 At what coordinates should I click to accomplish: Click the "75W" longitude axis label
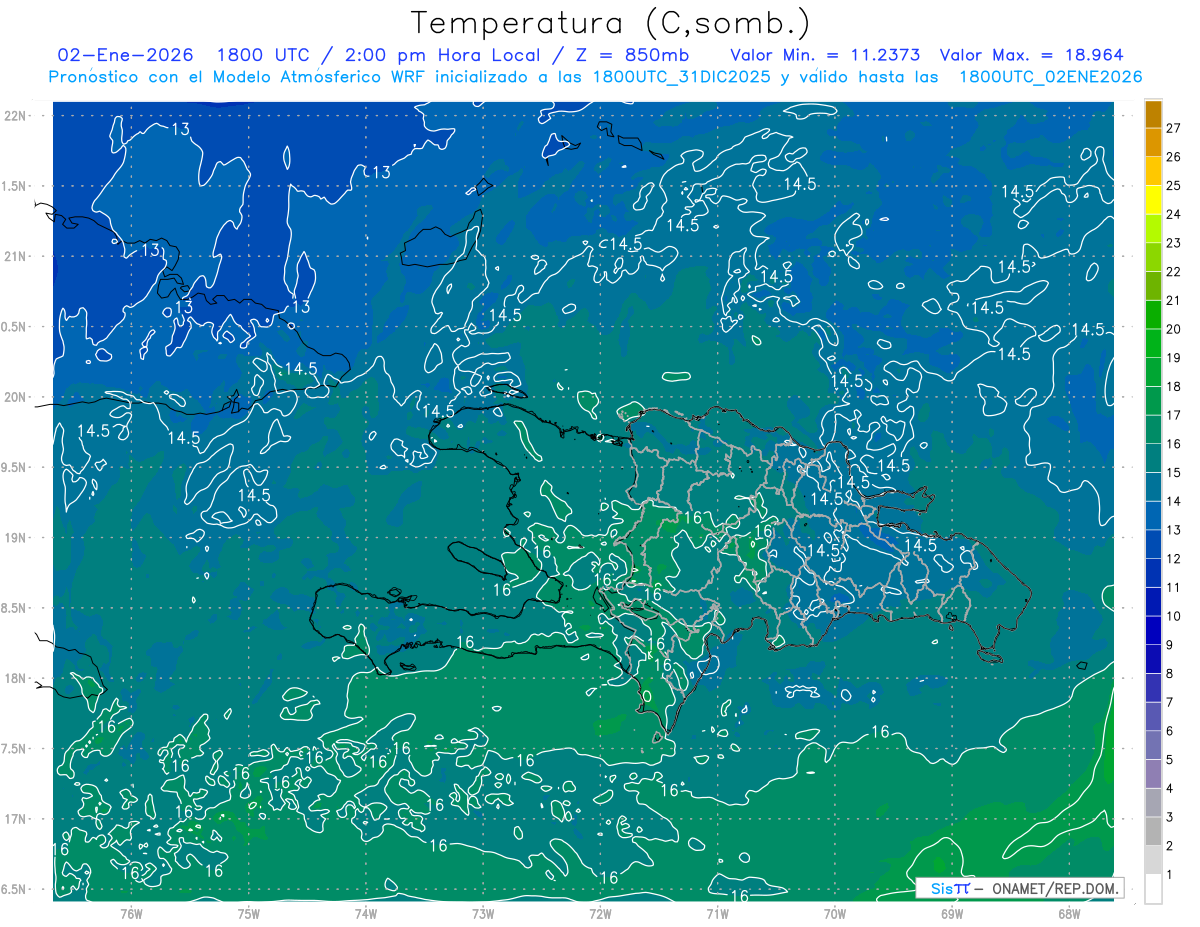pyautogui.click(x=248, y=913)
